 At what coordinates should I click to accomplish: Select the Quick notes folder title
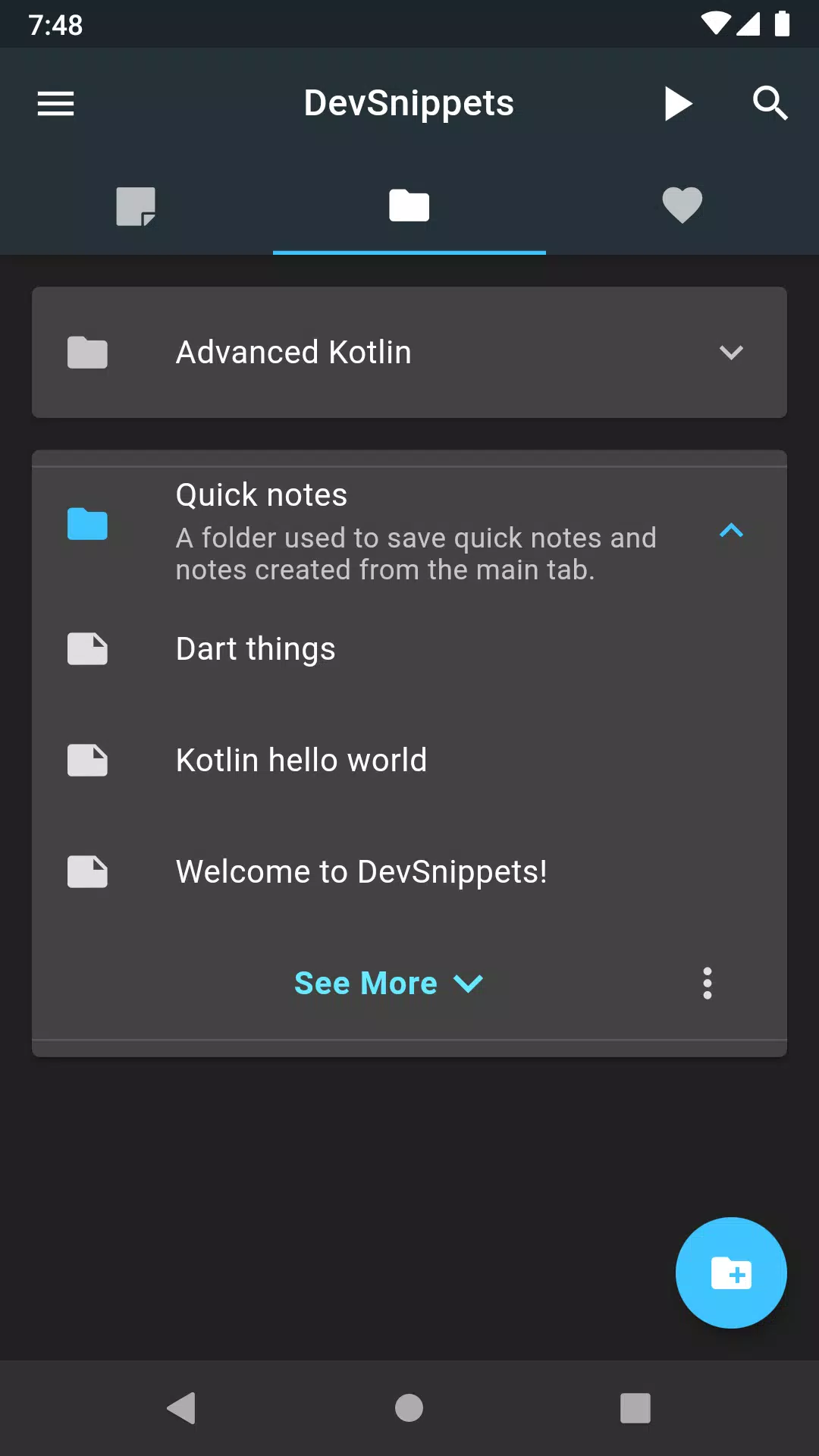[262, 495]
